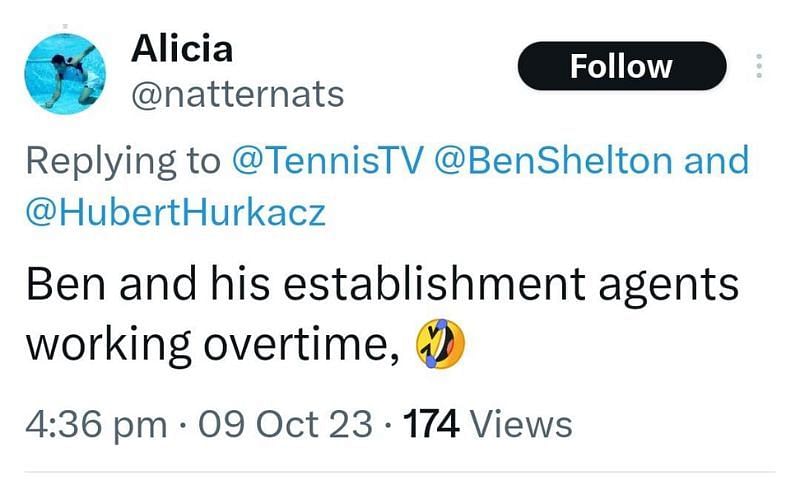Click the word "agents" in the tweet
Image resolution: width=800 pixels, height=500 pixels.
tap(668, 287)
